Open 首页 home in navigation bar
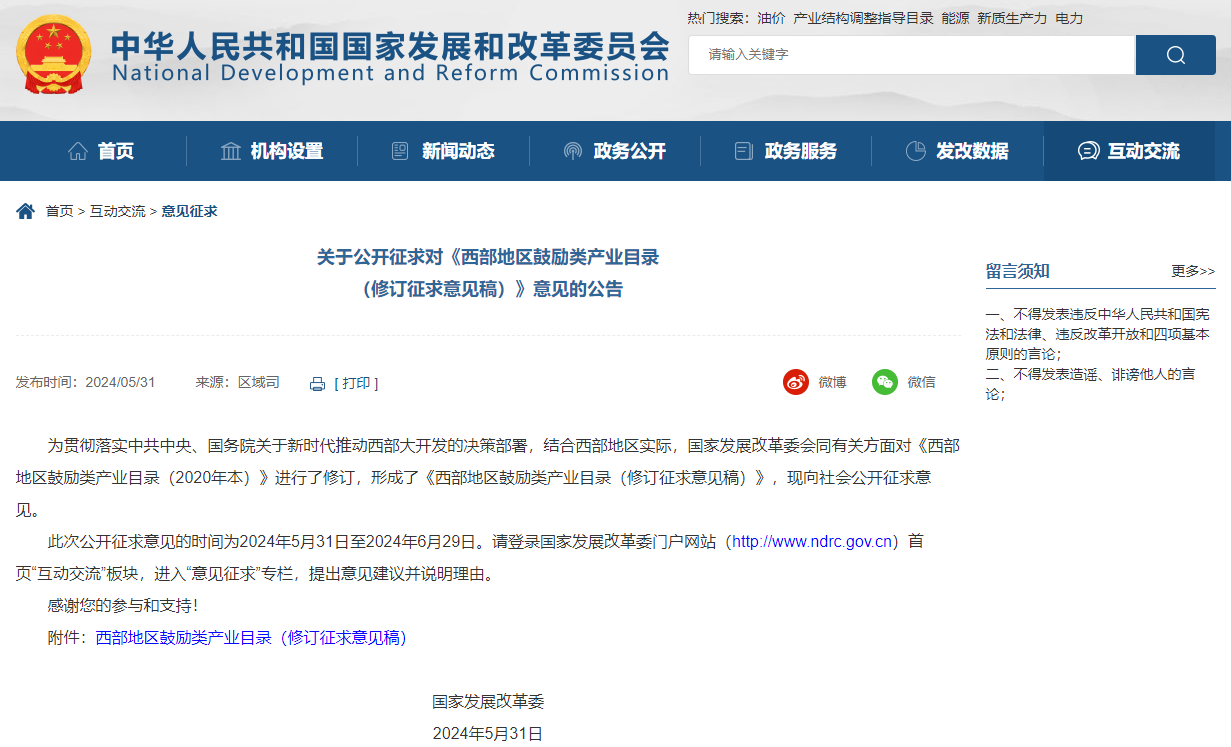The width and height of the screenshot is (1231, 747). pos(101,151)
